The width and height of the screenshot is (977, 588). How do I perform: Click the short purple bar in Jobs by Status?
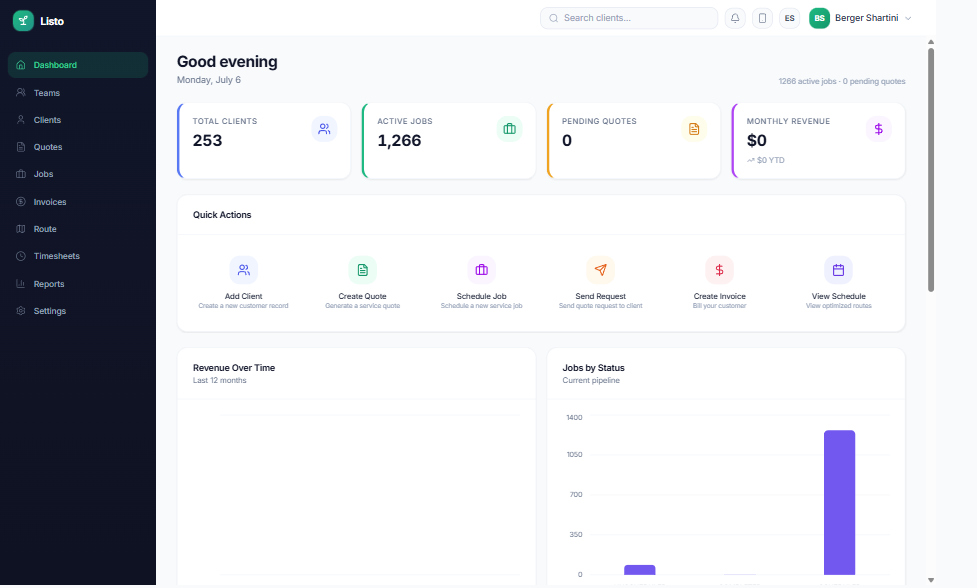(x=640, y=570)
